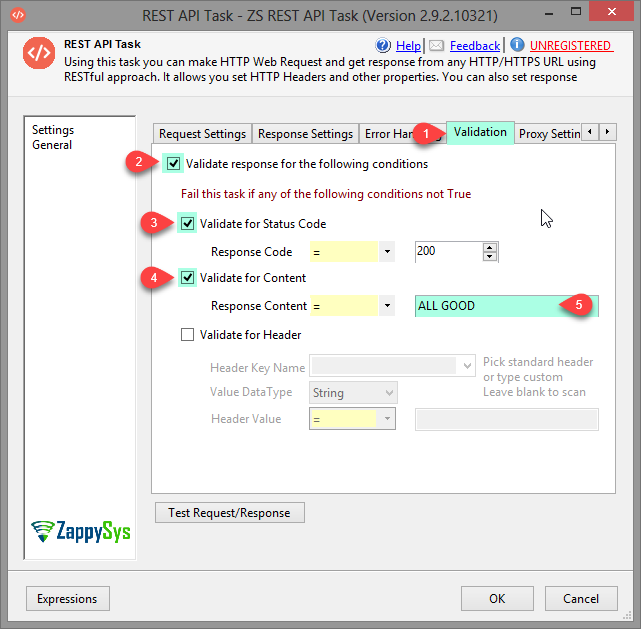641x629 pixels.
Task: Click the REST API Task orange code icon
Action: click(x=39, y=53)
